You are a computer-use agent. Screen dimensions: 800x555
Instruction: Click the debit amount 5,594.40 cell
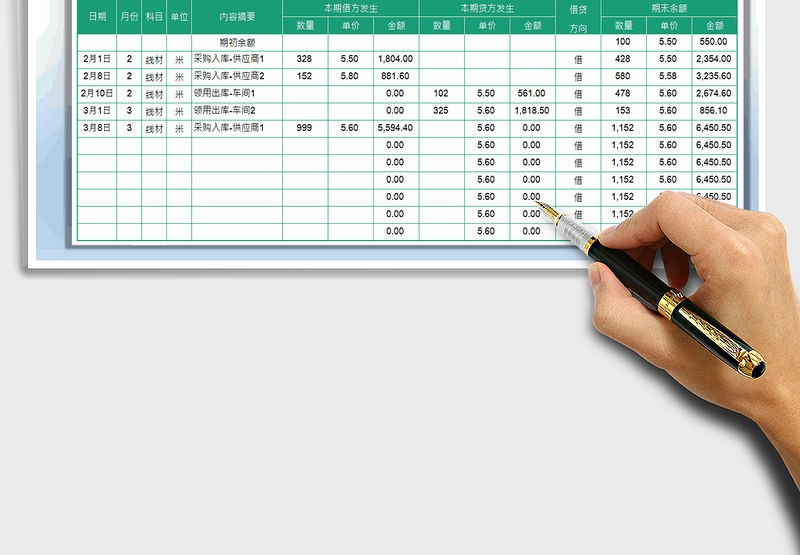pyautogui.click(x=395, y=128)
